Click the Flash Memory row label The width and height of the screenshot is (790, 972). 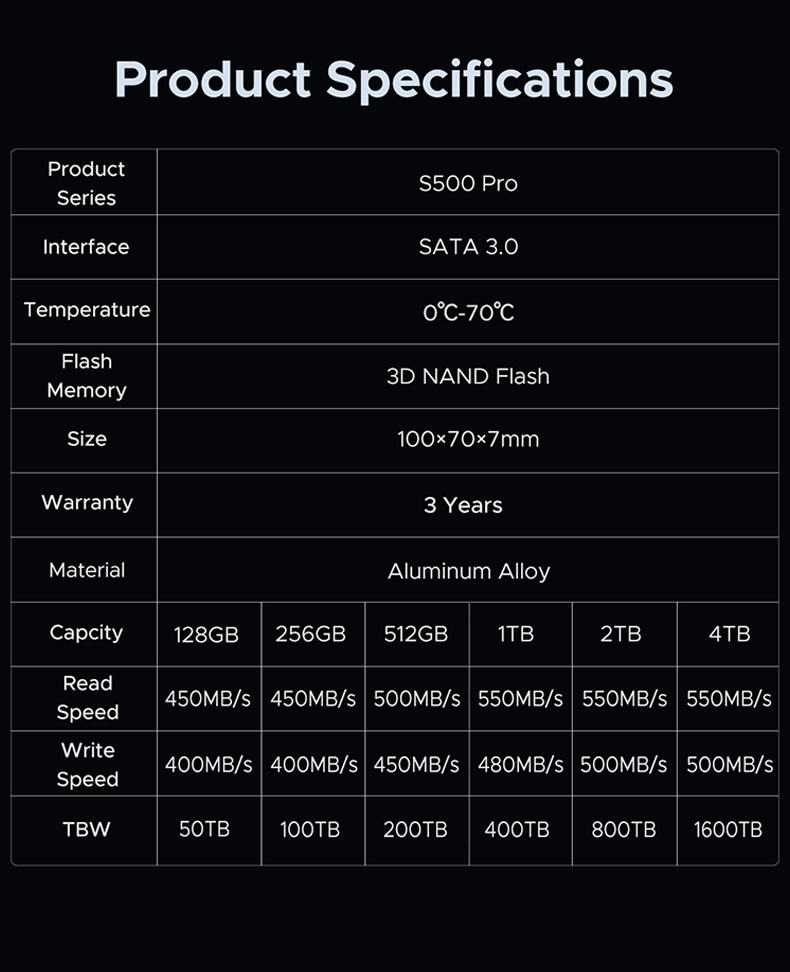pyautogui.click(x=87, y=376)
